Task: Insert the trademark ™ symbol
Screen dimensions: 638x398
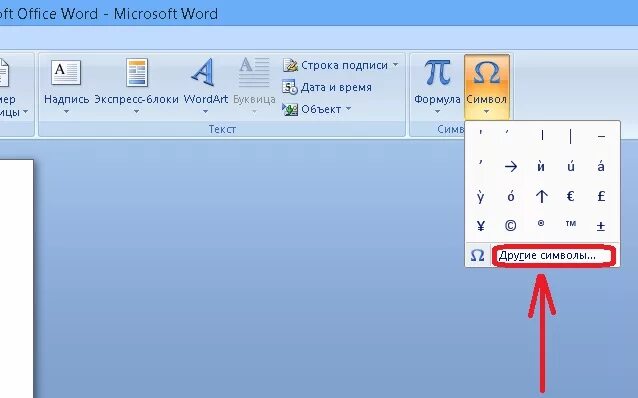Action: coord(571,223)
